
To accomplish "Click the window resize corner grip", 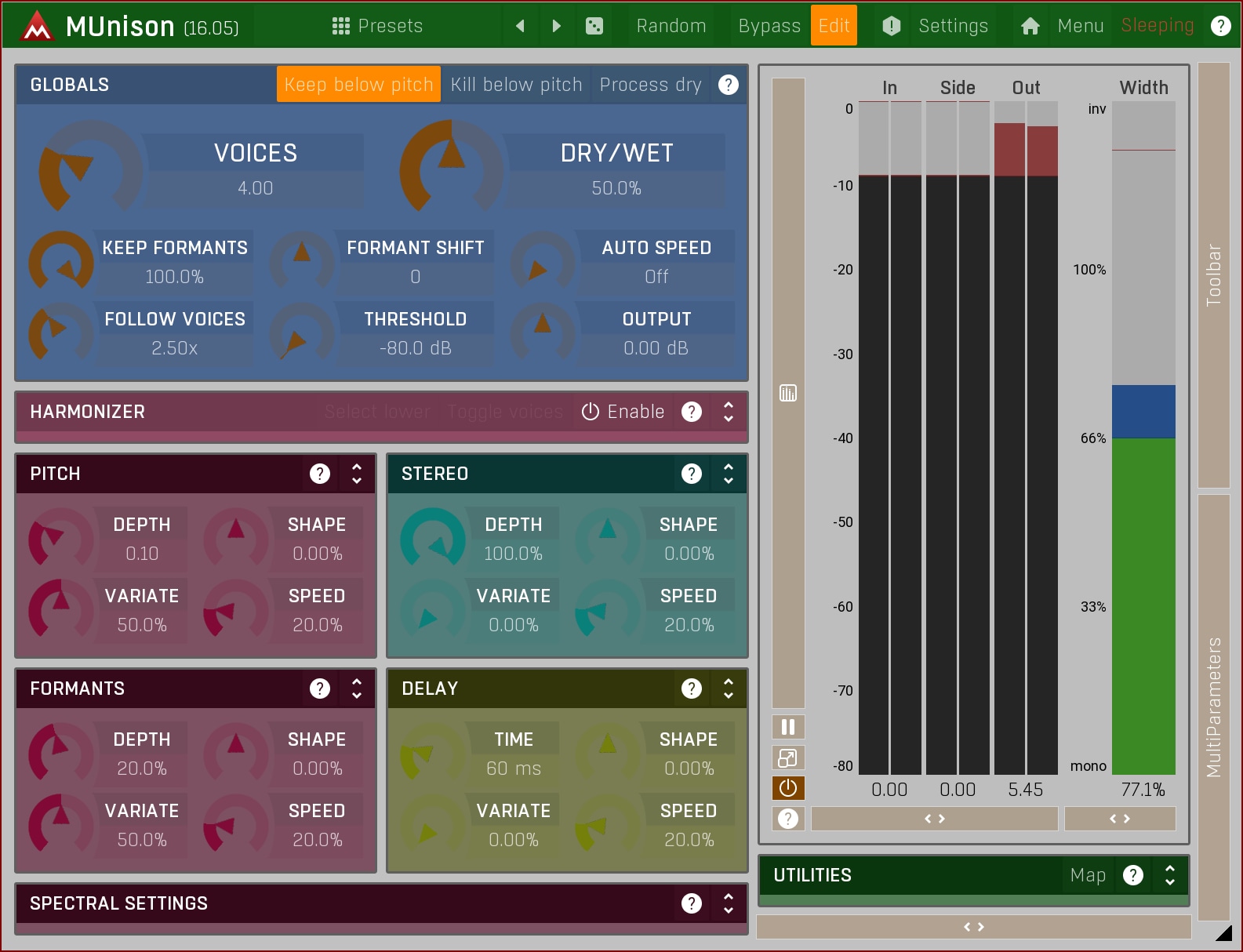I will pos(1223,933).
